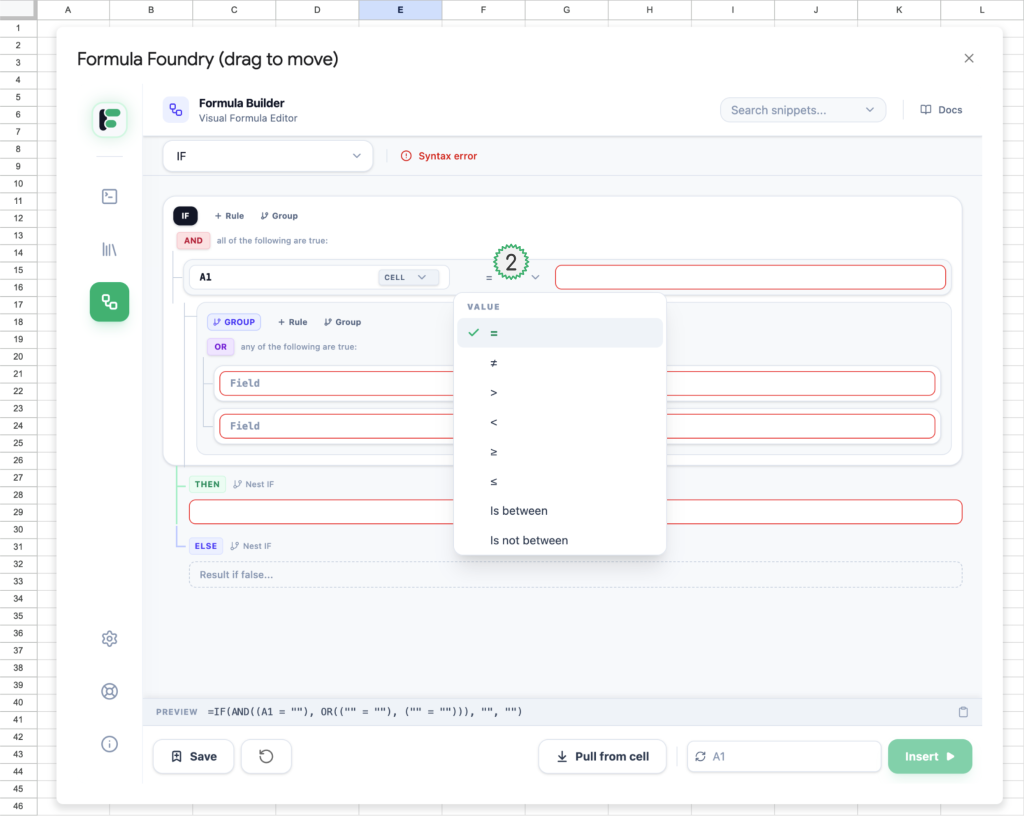This screenshot has height=816, width=1024.
Task: Open the library icon in sidebar
Action: pyautogui.click(x=110, y=249)
